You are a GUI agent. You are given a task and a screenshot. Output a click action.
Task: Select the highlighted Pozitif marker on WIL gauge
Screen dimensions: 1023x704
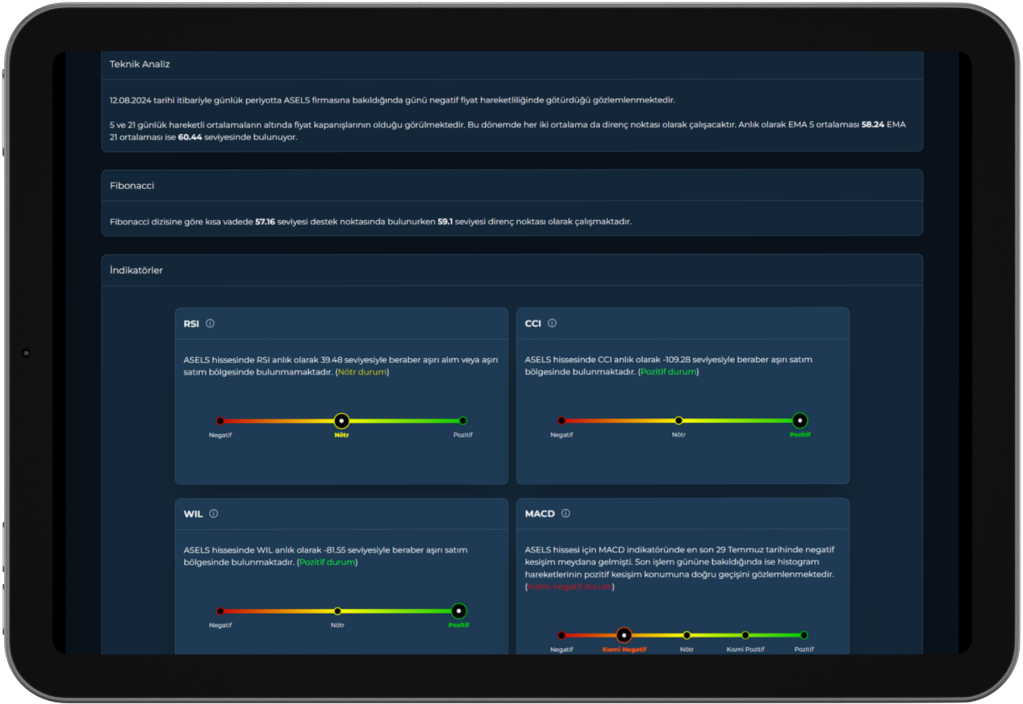tap(458, 611)
